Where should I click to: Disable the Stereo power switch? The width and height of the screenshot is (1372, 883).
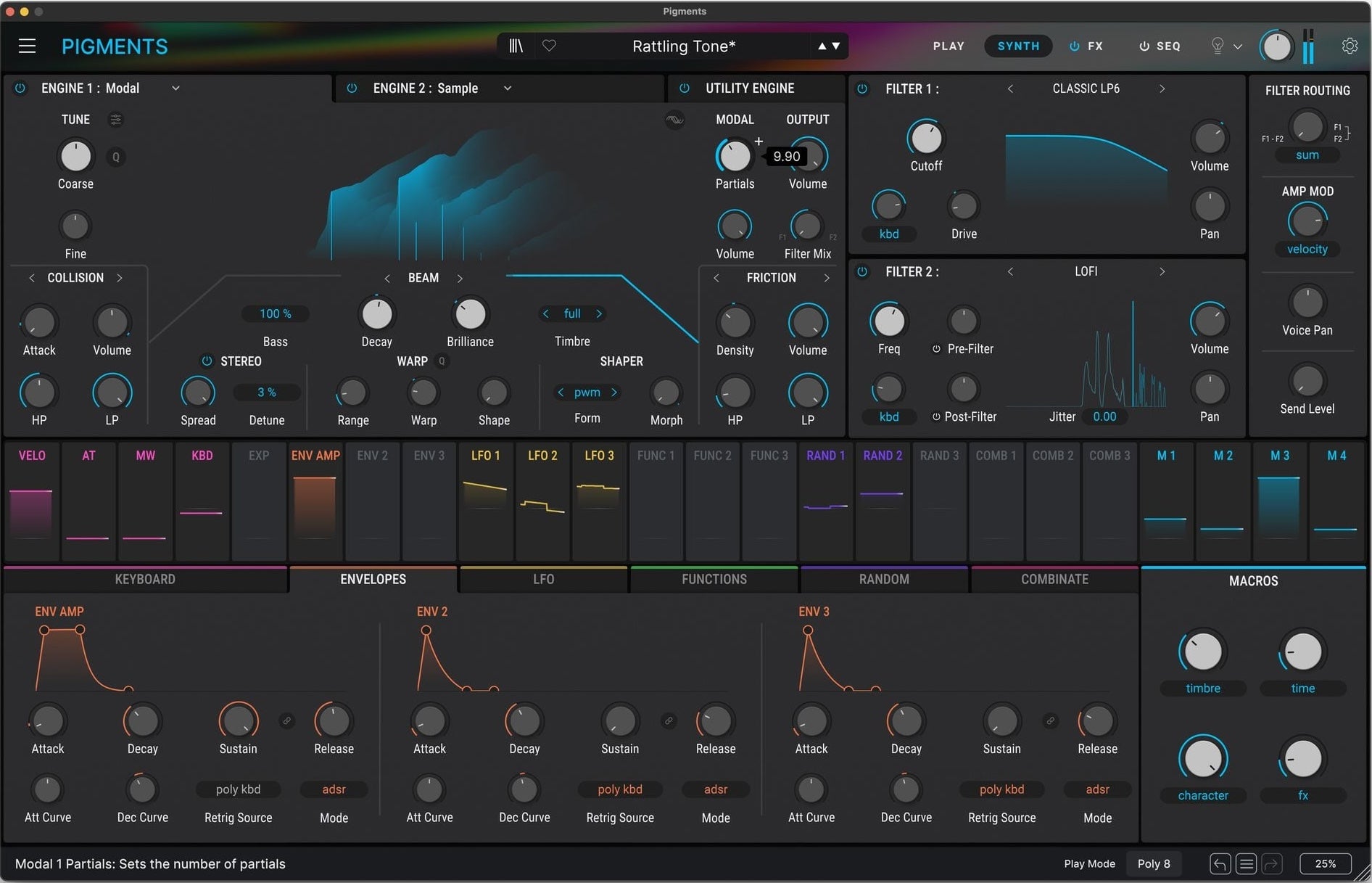207,361
